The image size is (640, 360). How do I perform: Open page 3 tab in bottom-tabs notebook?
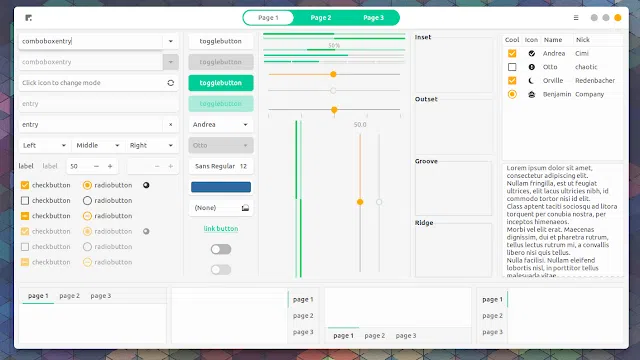tap(406, 336)
